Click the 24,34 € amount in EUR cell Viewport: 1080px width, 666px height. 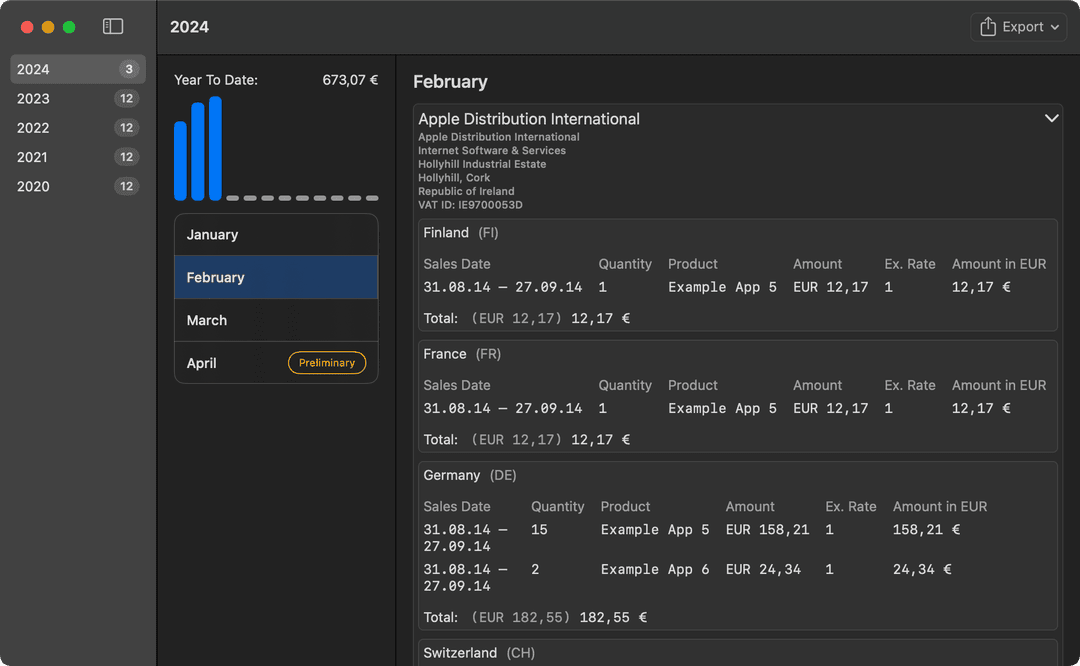tap(922, 570)
